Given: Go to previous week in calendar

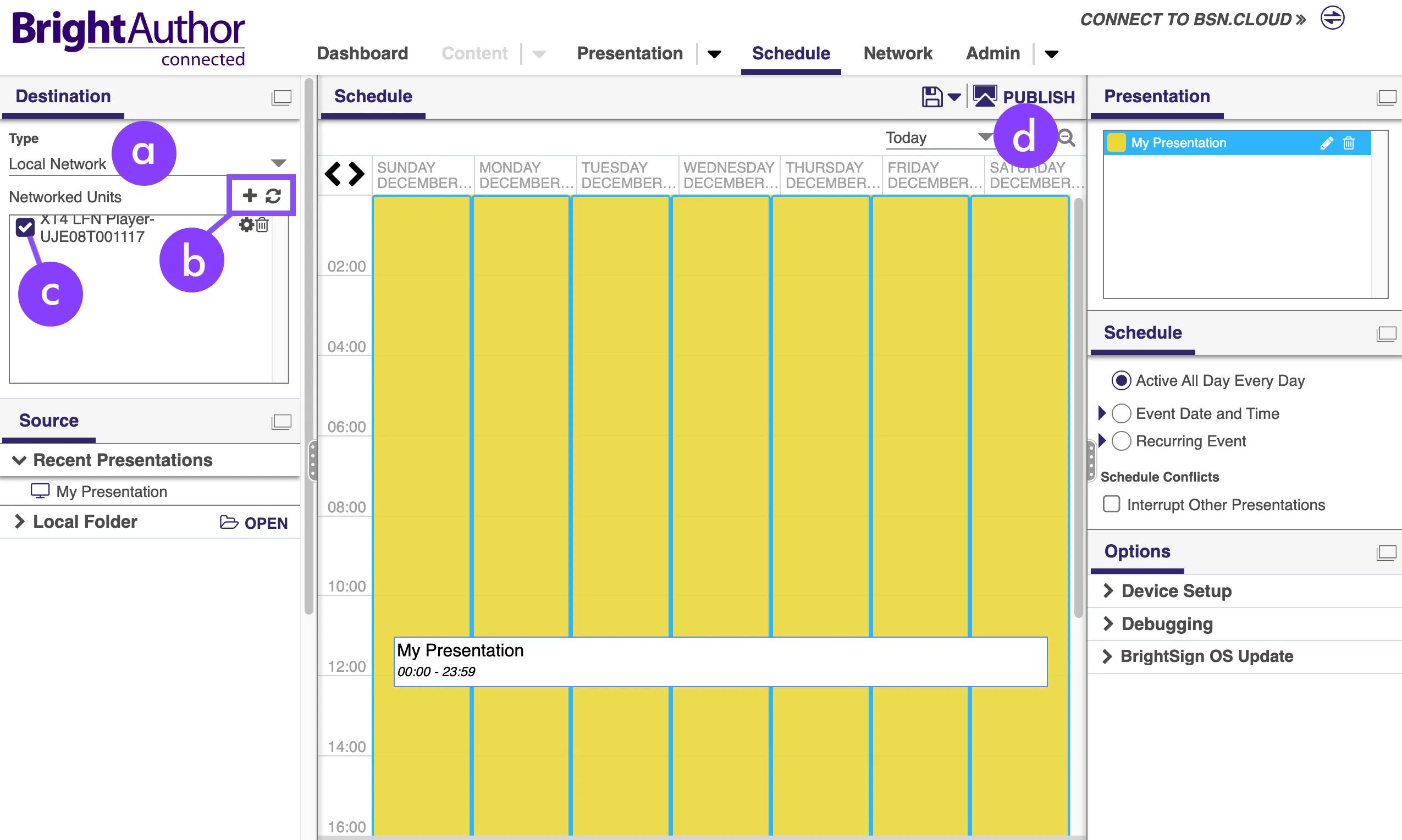Looking at the screenshot, I should (333, 174).
